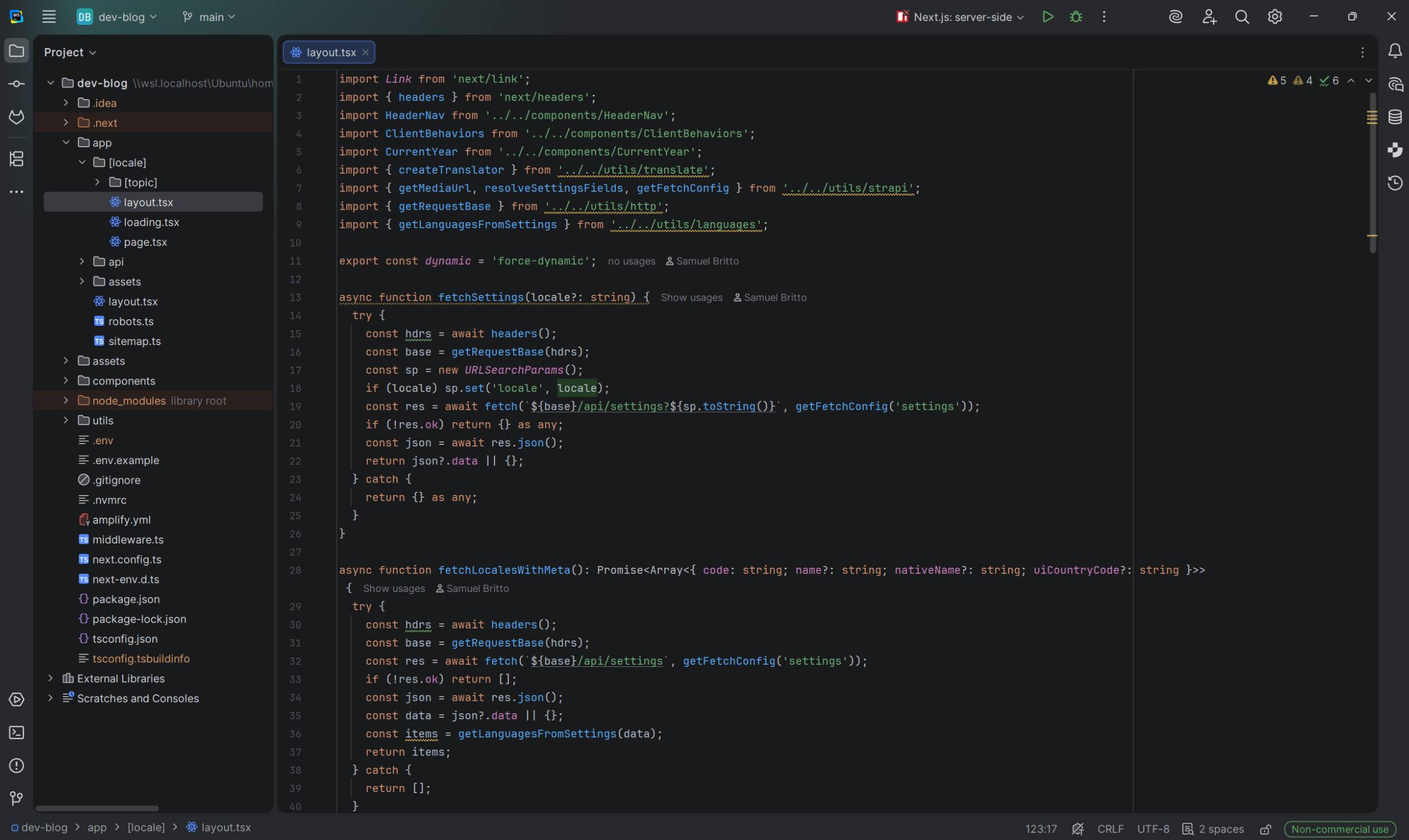The height and width of the screenshot is (840, 1409).
Task: Start the Debug session
Action: (1076, 17)
